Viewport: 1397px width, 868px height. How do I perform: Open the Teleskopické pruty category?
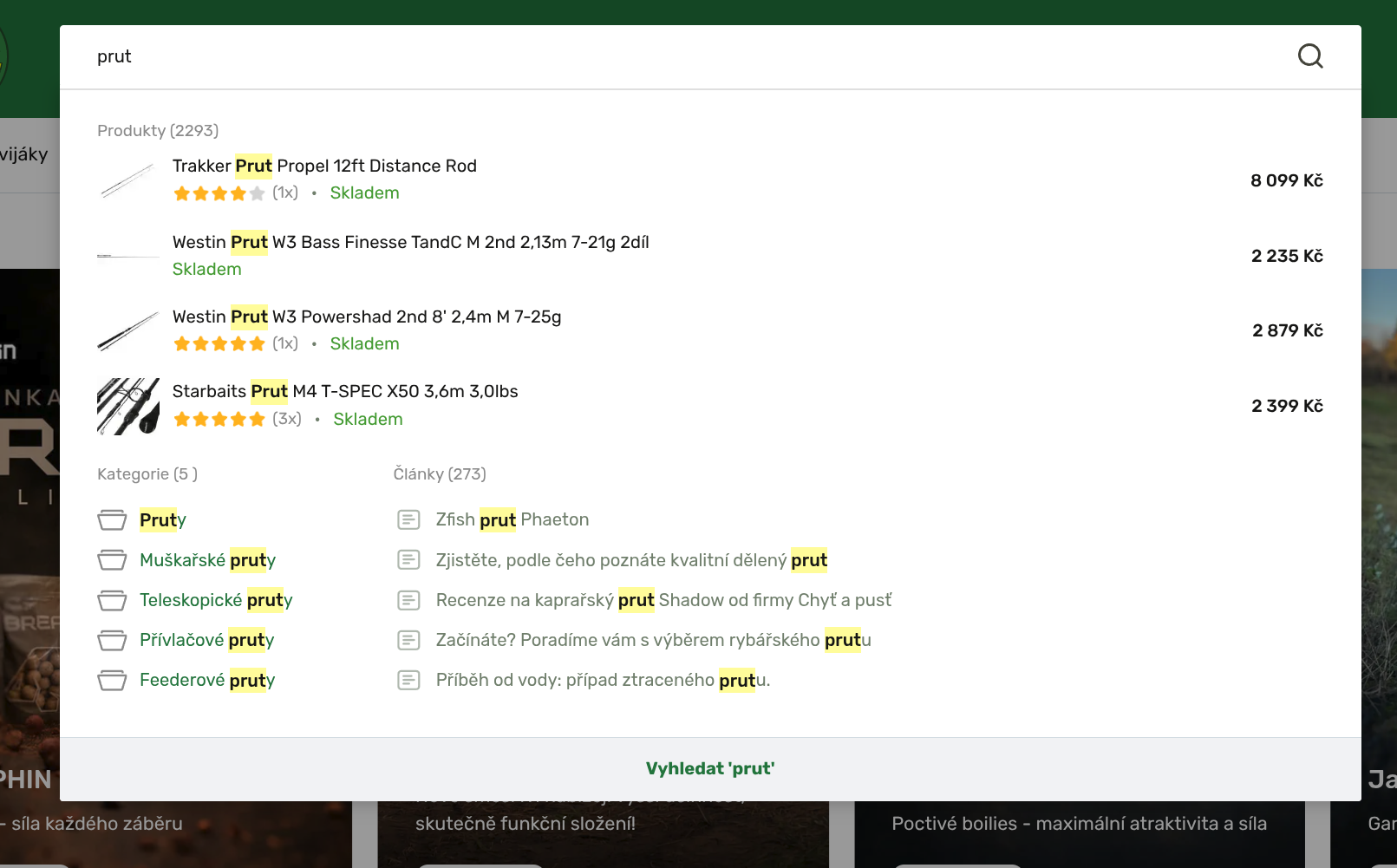[x=216, y=600]
